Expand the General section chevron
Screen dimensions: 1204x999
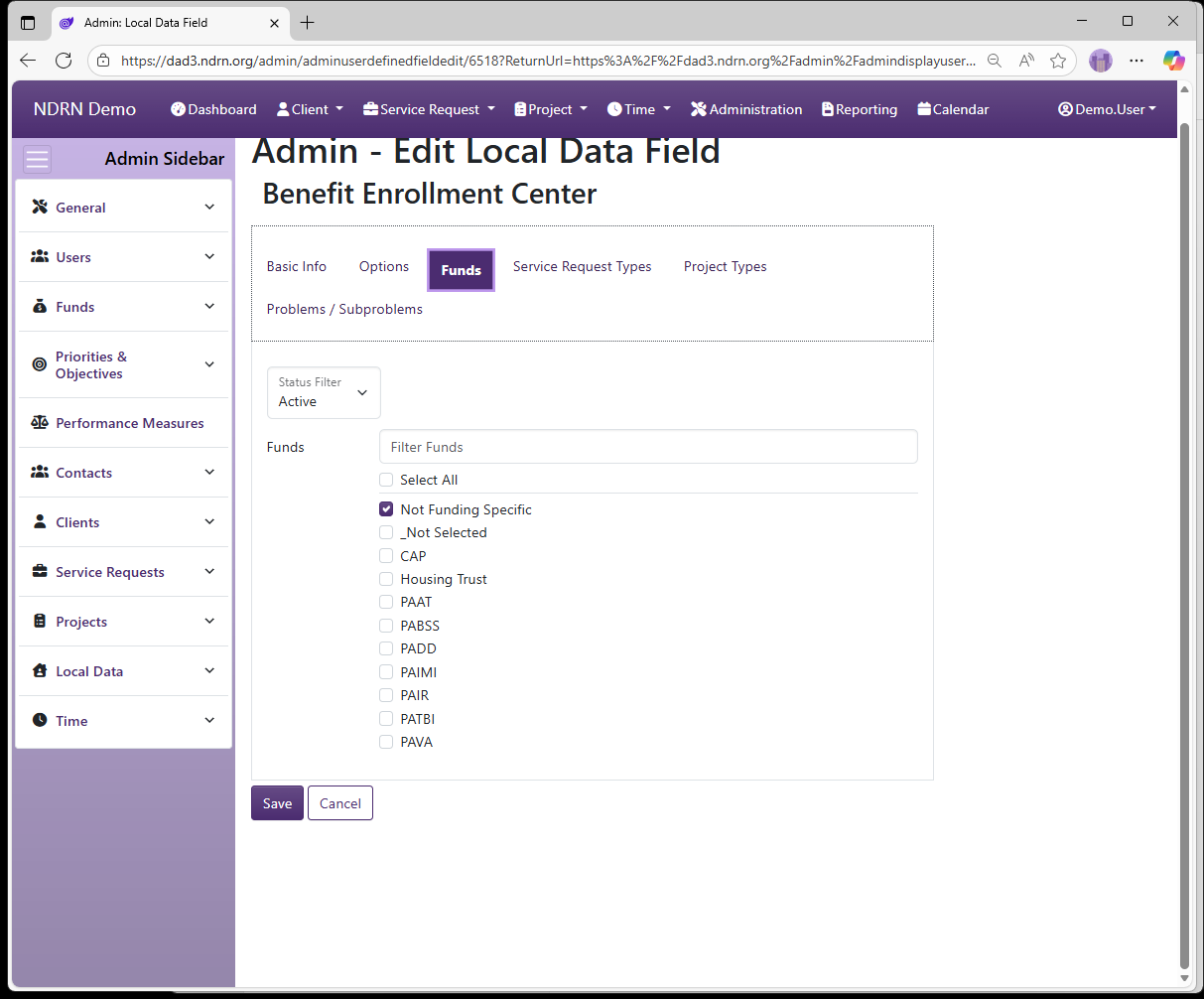pyautogui.click(x=209, y=207)
